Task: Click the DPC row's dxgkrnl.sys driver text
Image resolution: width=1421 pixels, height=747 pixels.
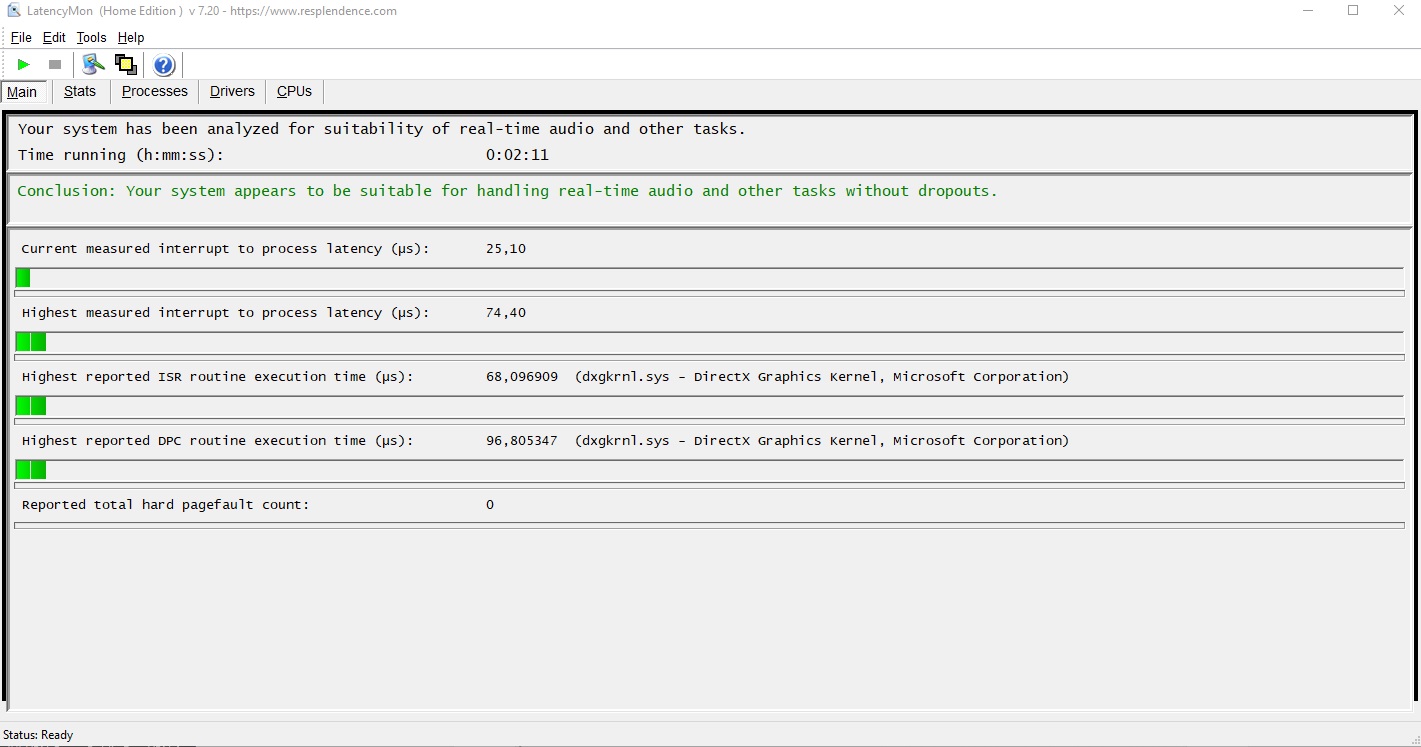Action: point(822,441)
